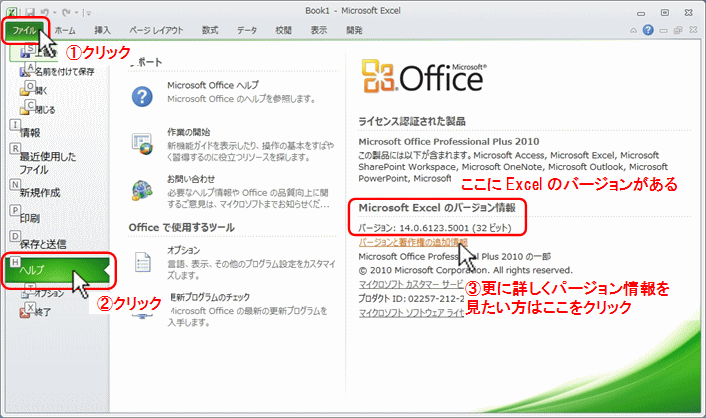Switch to the ホーム ribbon tab
The width and height of the screenshot is (706, 418).
pos(65,31)
